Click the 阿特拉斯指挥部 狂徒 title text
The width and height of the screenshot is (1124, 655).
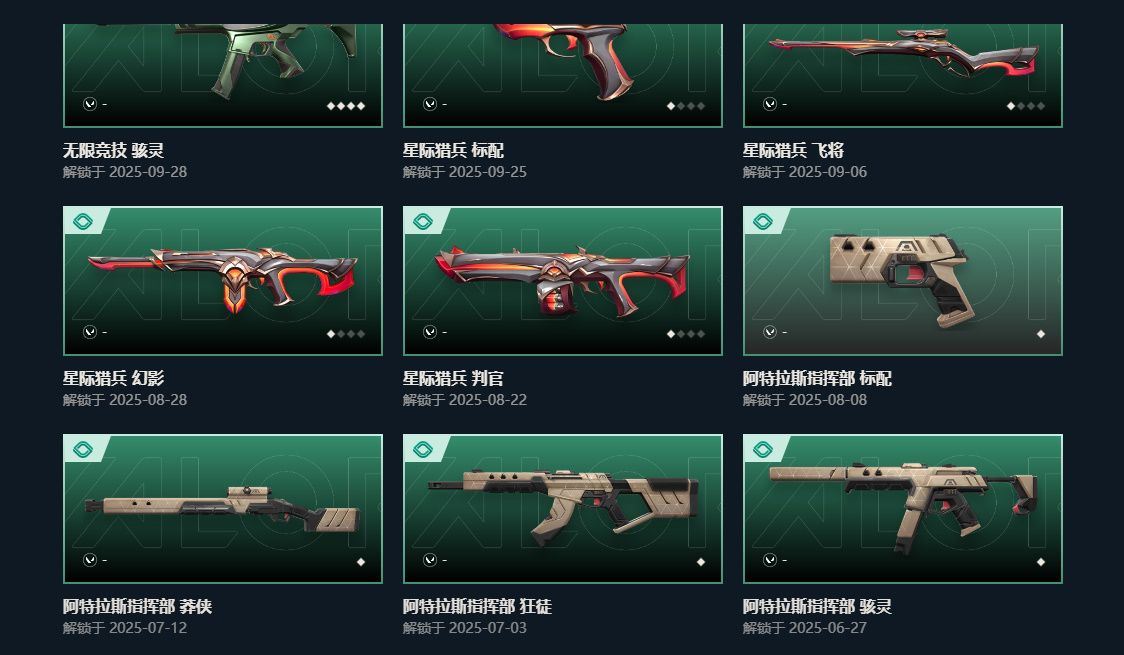(477, 606)
